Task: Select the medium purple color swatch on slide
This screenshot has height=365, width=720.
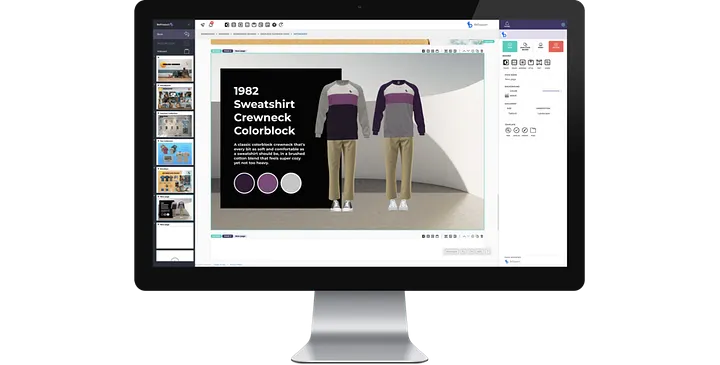Action: pyautogui.click(x=268, y=183)
